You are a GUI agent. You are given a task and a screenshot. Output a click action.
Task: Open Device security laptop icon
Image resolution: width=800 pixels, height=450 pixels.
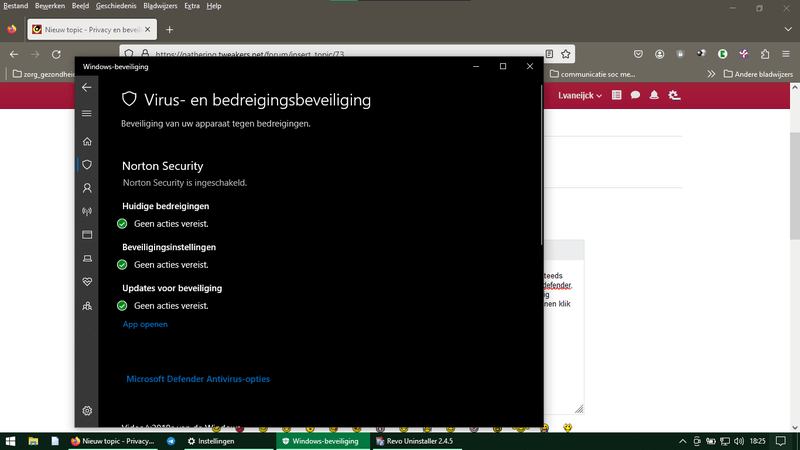coord(87,259)
